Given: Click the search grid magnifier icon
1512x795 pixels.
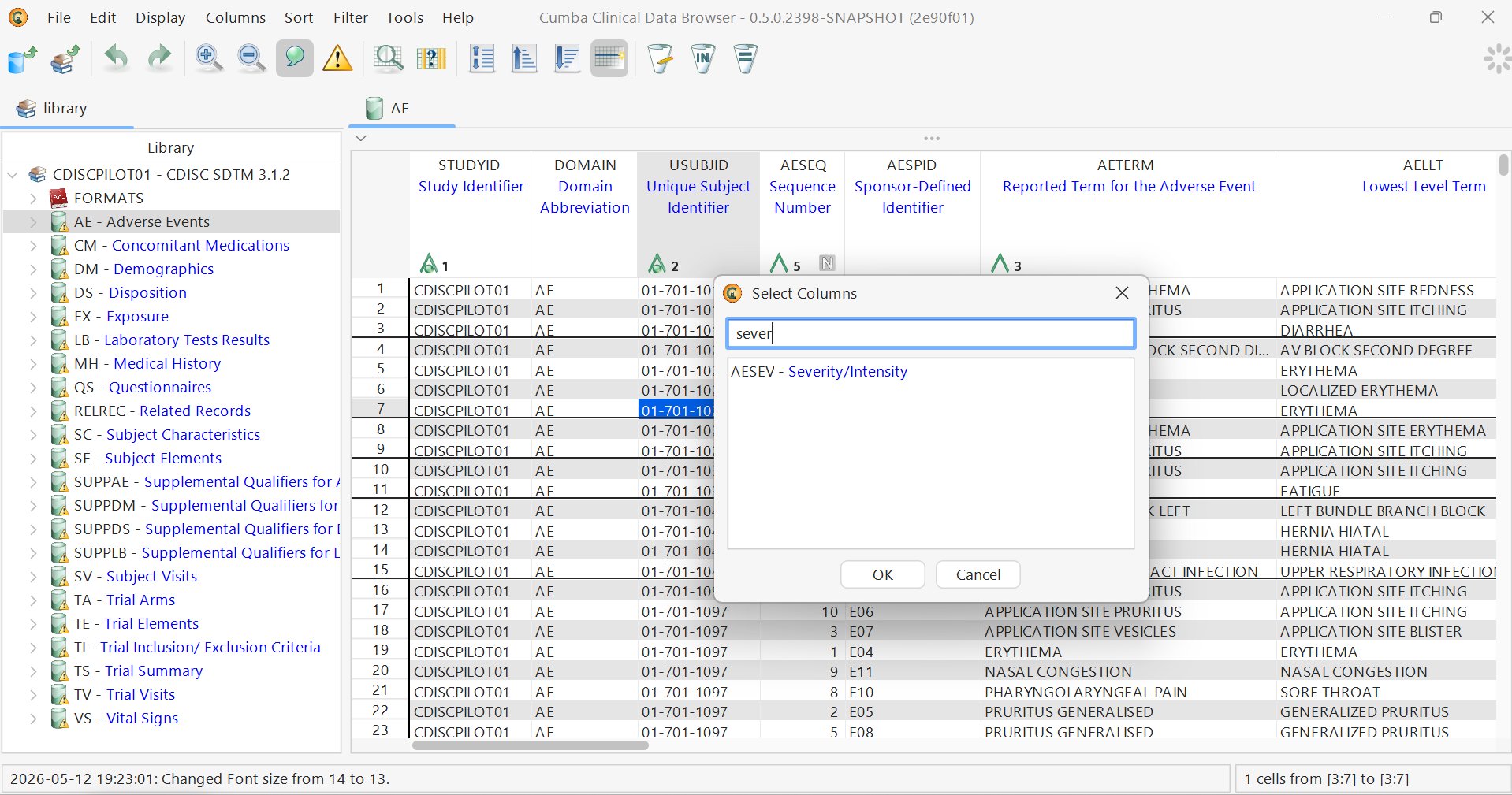Looking at the screenshot, I should 388,58.
